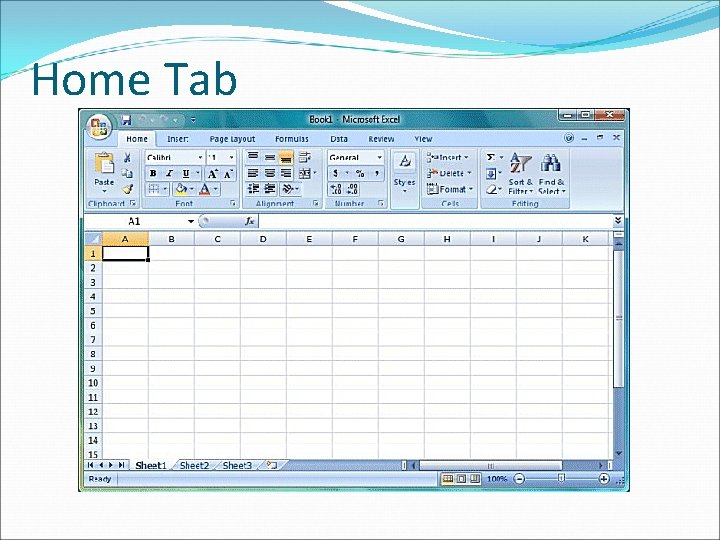Open Sort & Filter
This screenshot has height=540, width=720.
tap(521, 174)
